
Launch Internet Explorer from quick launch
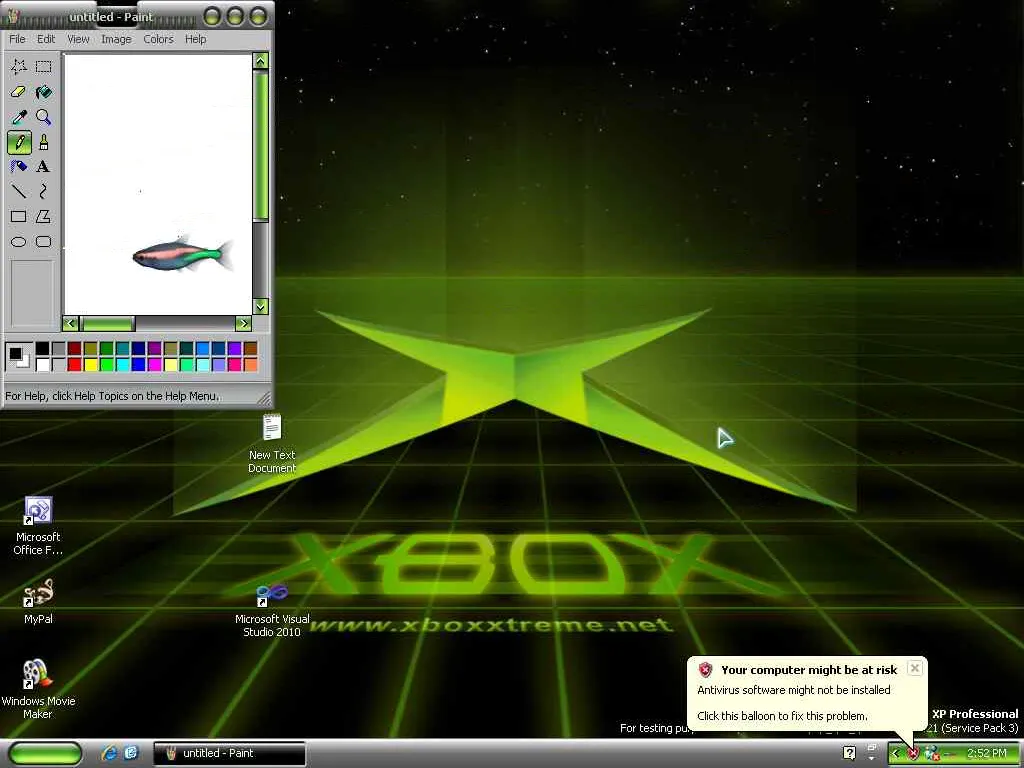pos(109,753)
